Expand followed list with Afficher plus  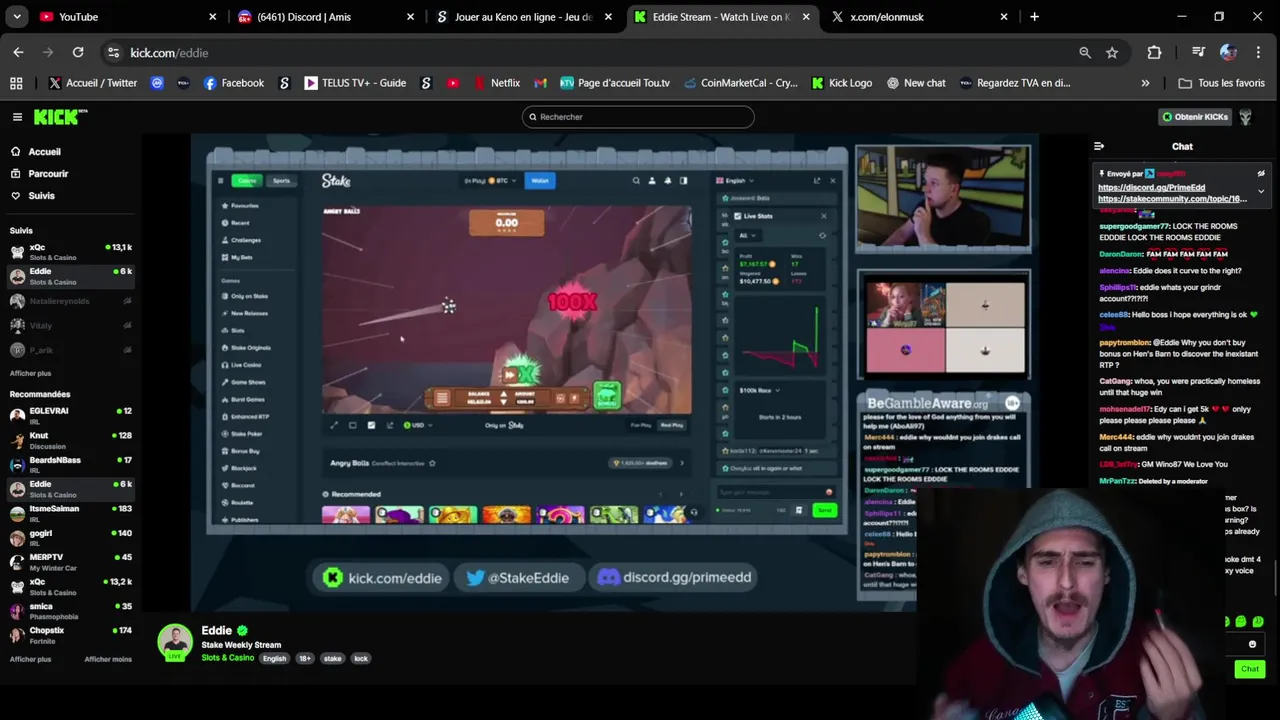[30, 373]
